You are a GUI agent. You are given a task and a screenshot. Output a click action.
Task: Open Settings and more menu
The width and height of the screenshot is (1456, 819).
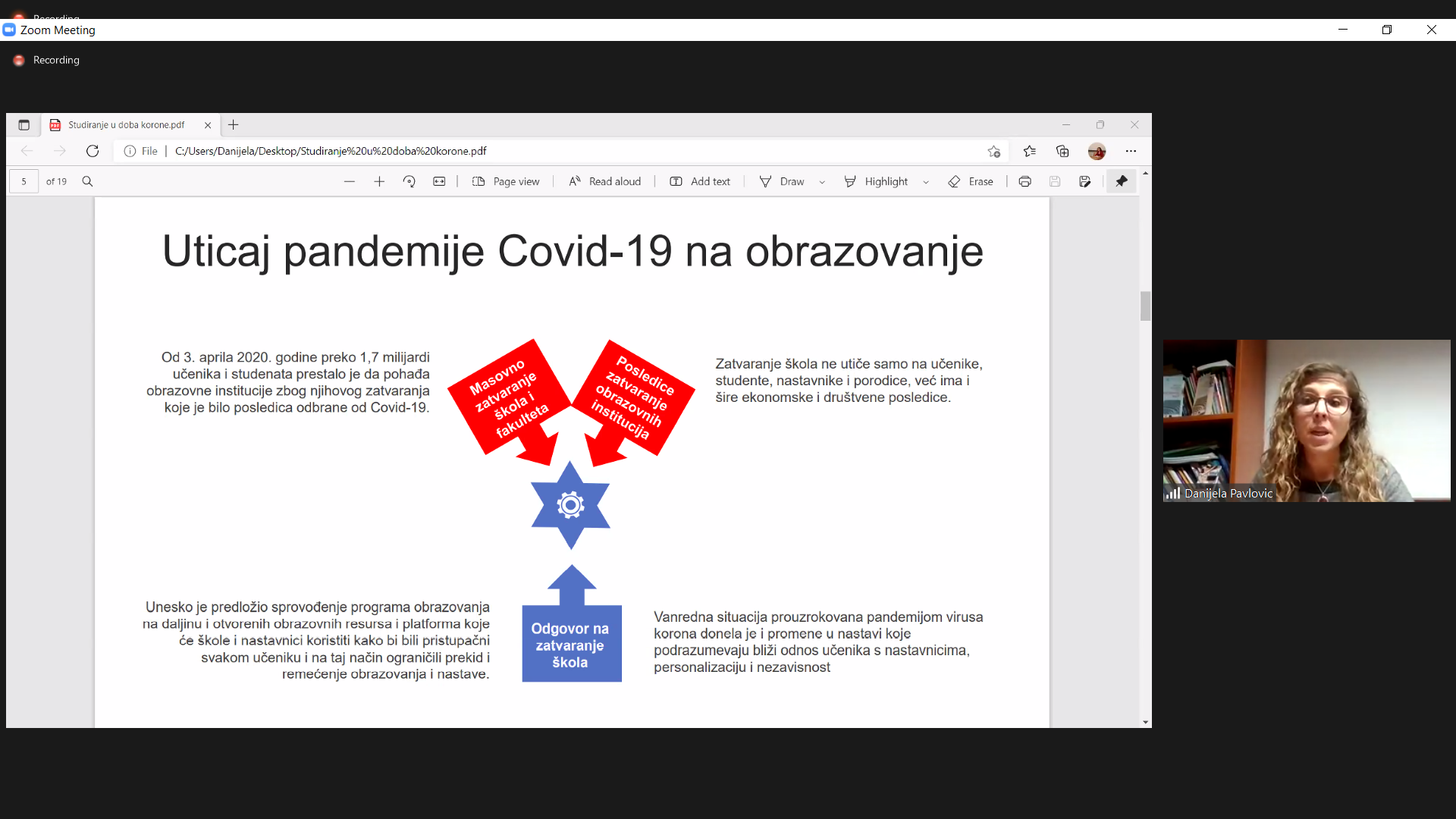coord(1131,151)
